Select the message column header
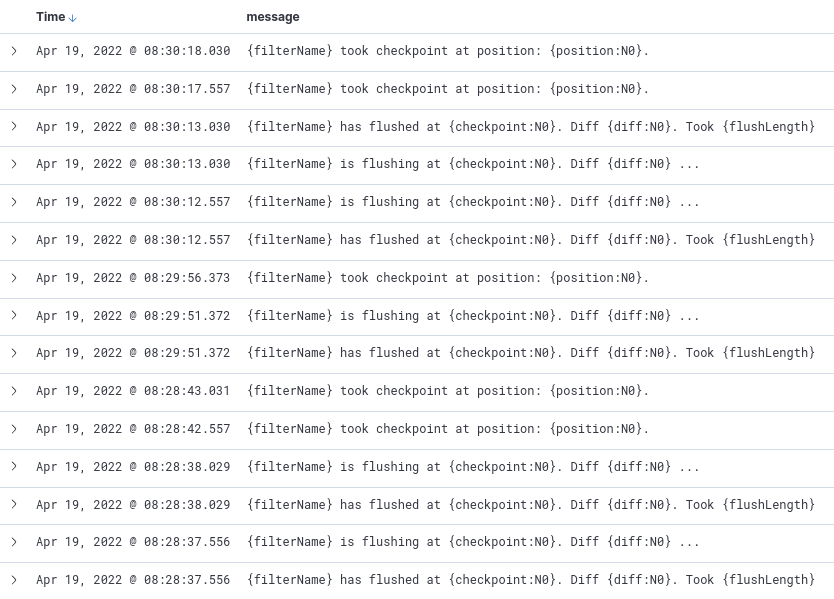Screen dimensions: 834x599 [x=273, y=17]
